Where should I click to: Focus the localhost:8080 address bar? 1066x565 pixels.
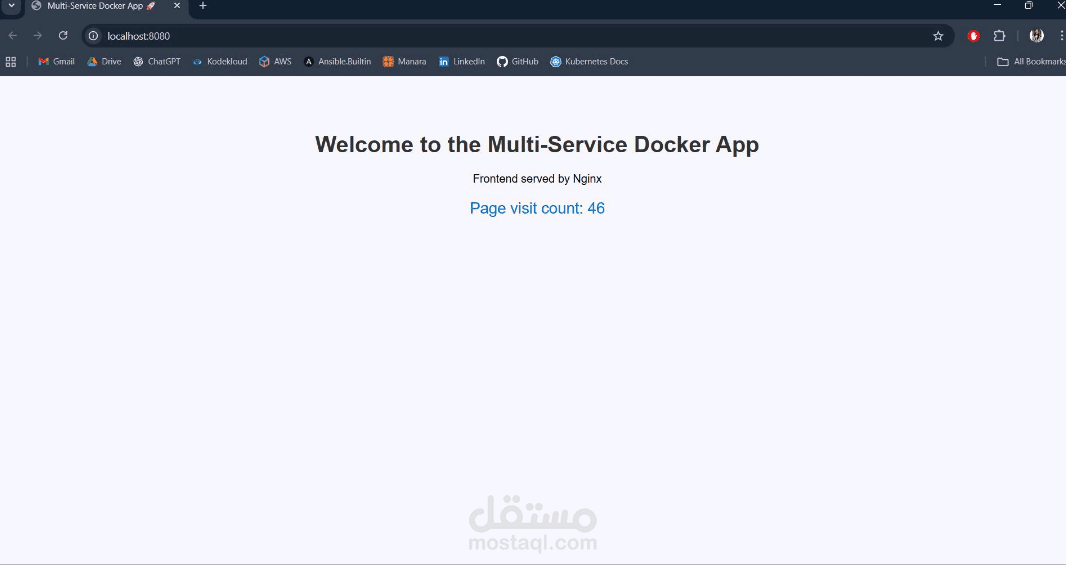click(517, 36)
